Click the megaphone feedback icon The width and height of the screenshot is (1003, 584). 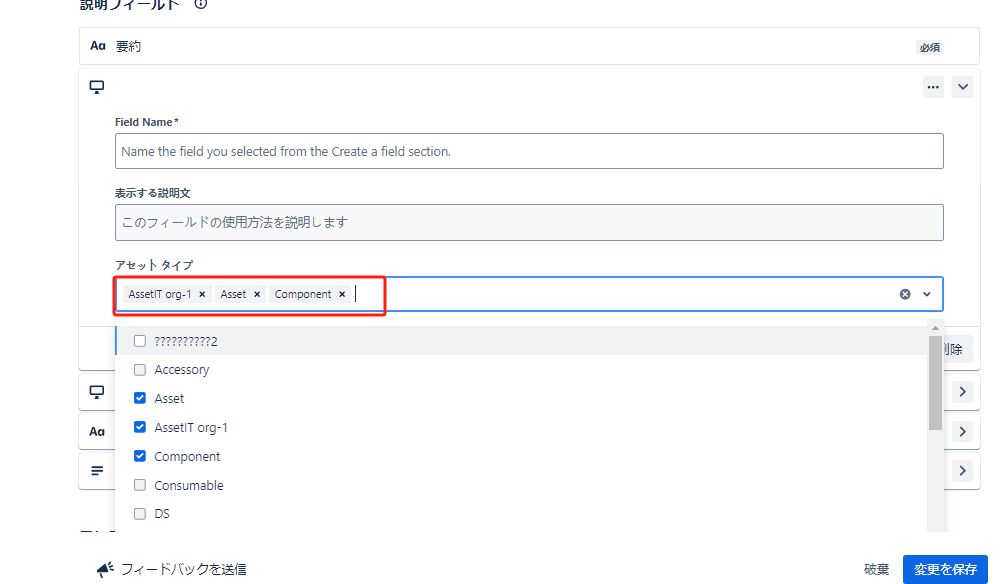[x=105, y=569]
